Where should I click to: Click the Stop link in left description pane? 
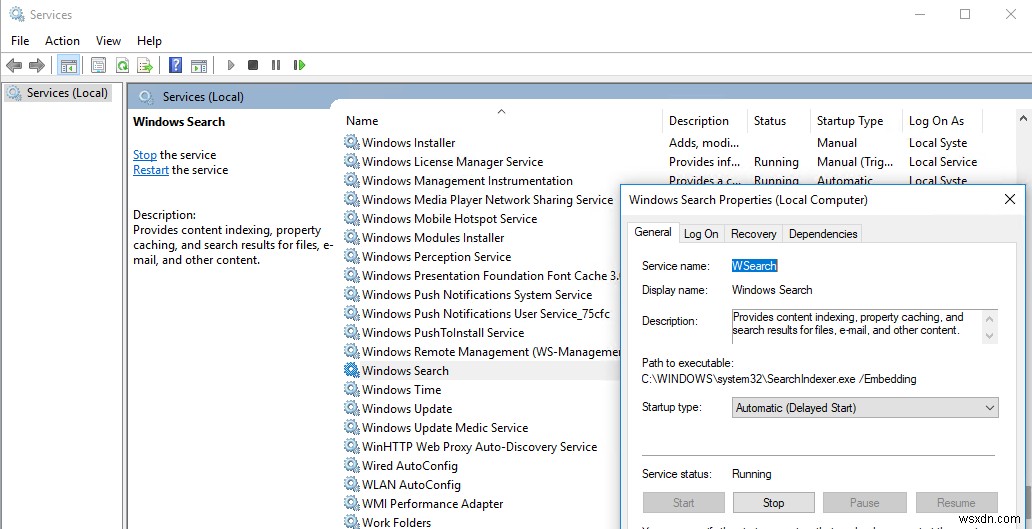(x=145, y=155)
